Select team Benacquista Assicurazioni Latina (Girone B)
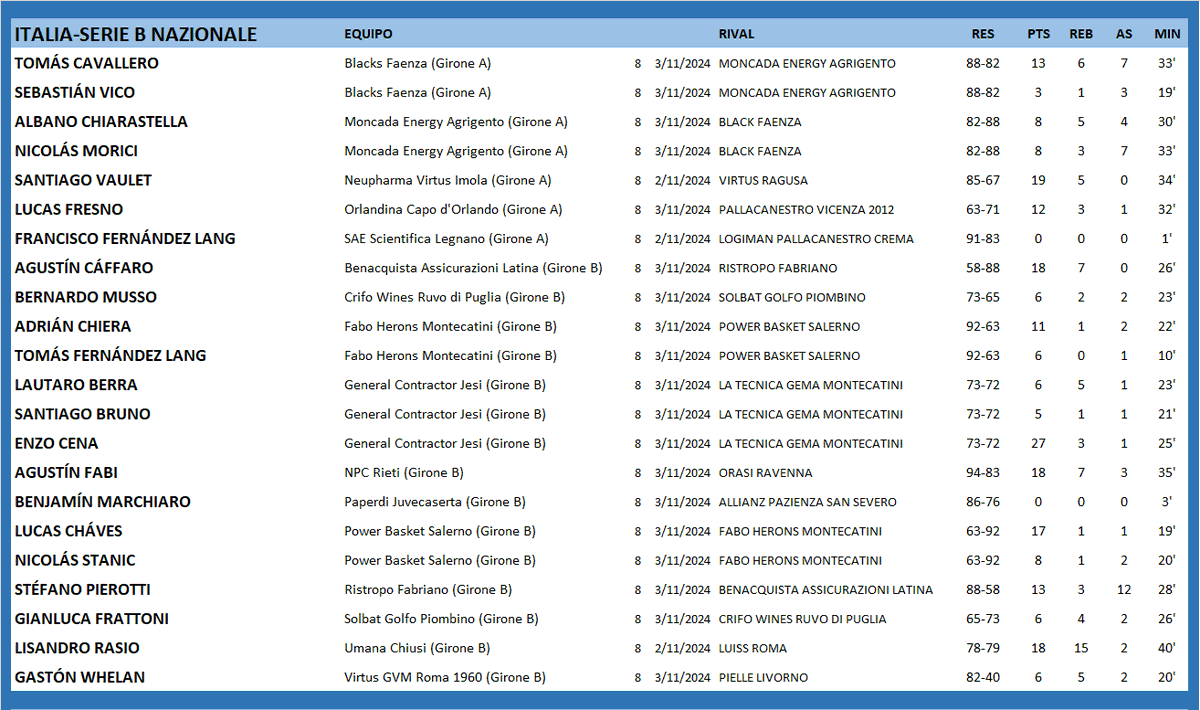1200x710 pixels. pos(473,268)
